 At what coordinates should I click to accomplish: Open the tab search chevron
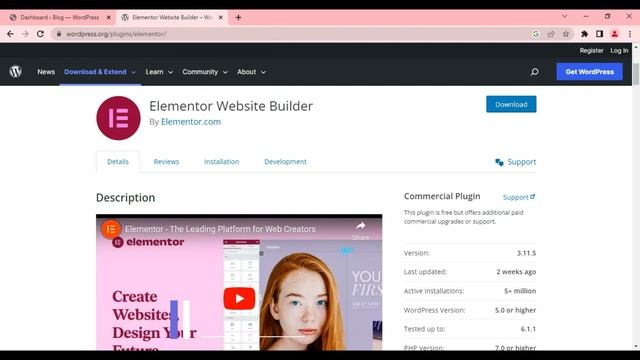pyautogui.click(x=564, y=16)
